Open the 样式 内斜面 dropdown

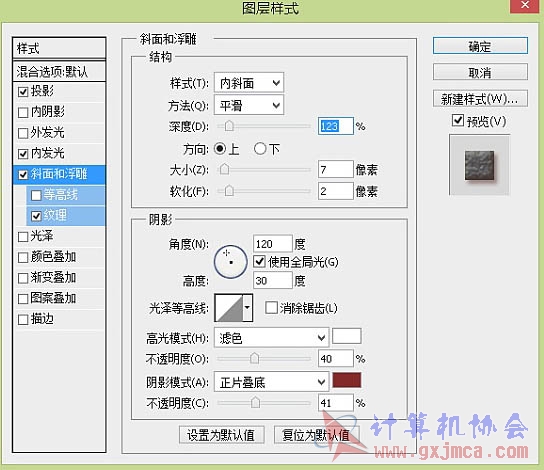click(249, 83)
